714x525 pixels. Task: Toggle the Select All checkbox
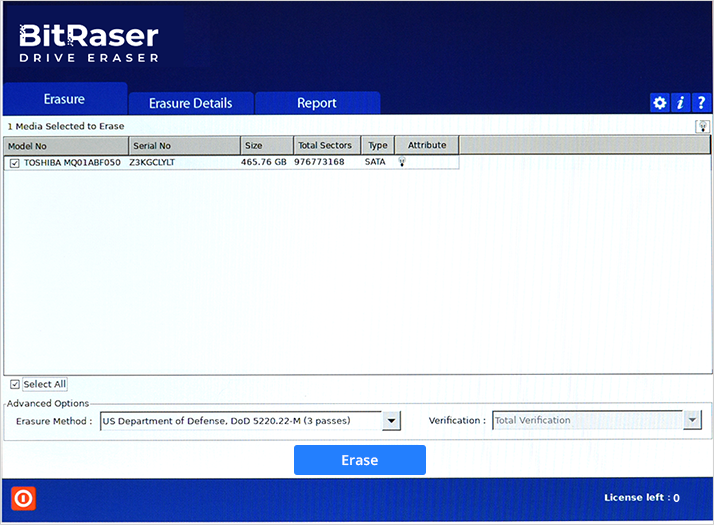tap(15, 384)
